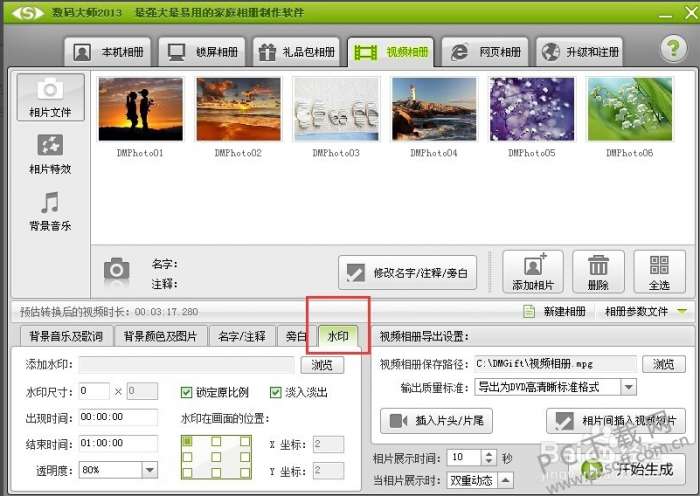This screenshot has height=496, width=700.
Task: Click the green question mark help icon
Action: (x=673, y=48)
